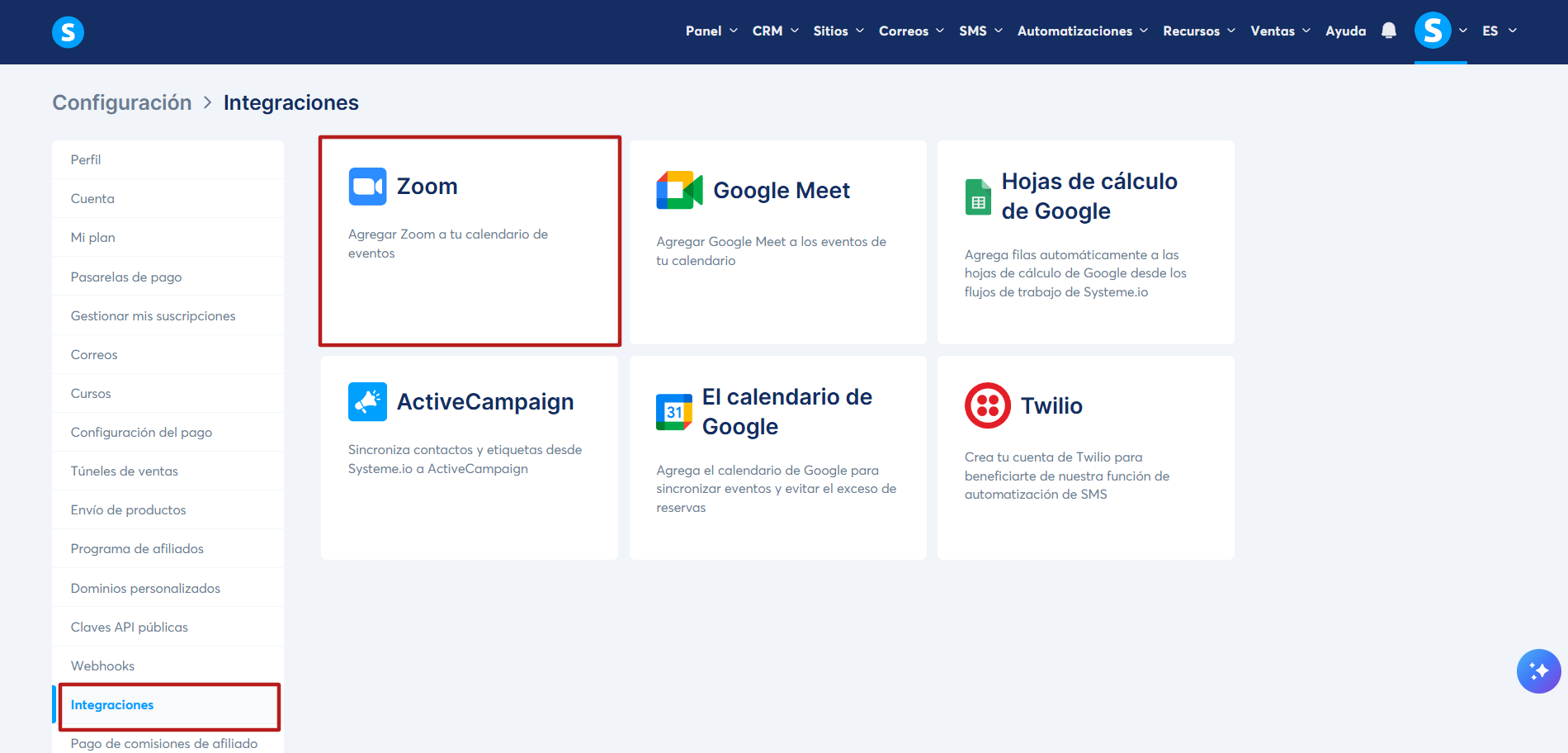This screenshot has width=1568, height=753.
Task: Open the El calendario de Google title
Action: (787, 412)
